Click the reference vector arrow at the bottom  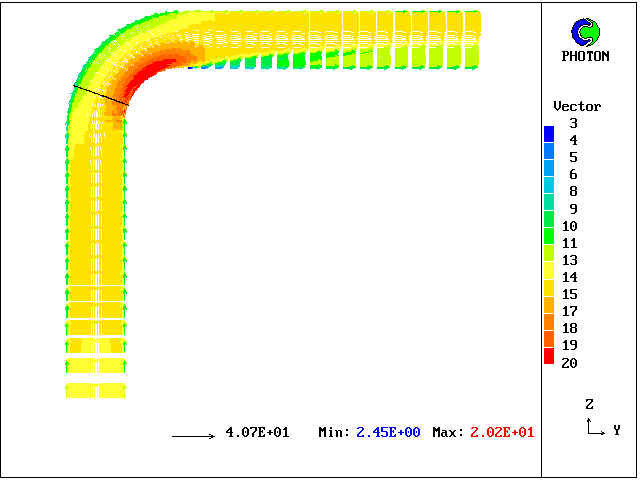194,436
